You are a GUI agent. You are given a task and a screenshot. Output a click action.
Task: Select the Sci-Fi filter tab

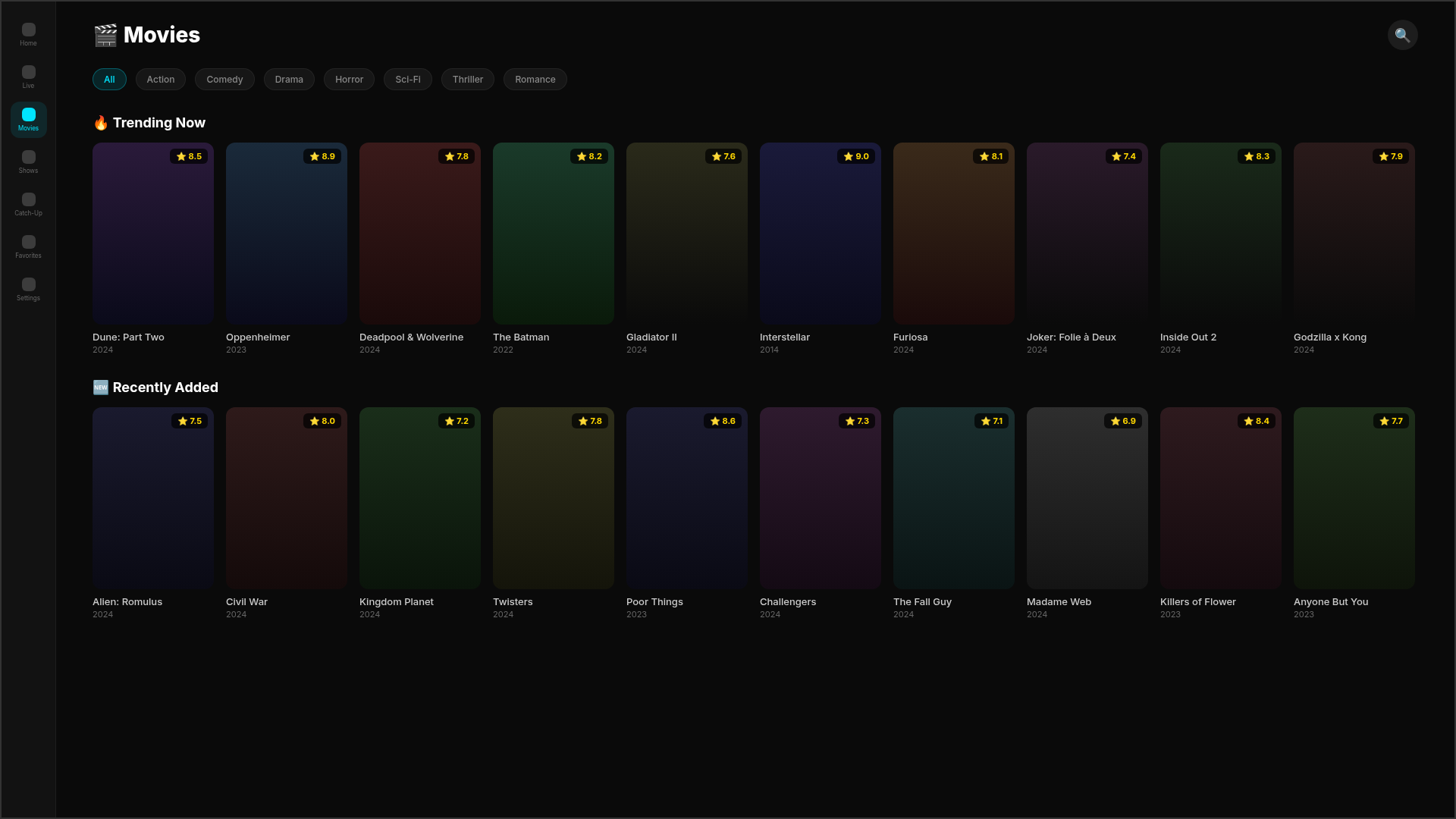[407, 79]
